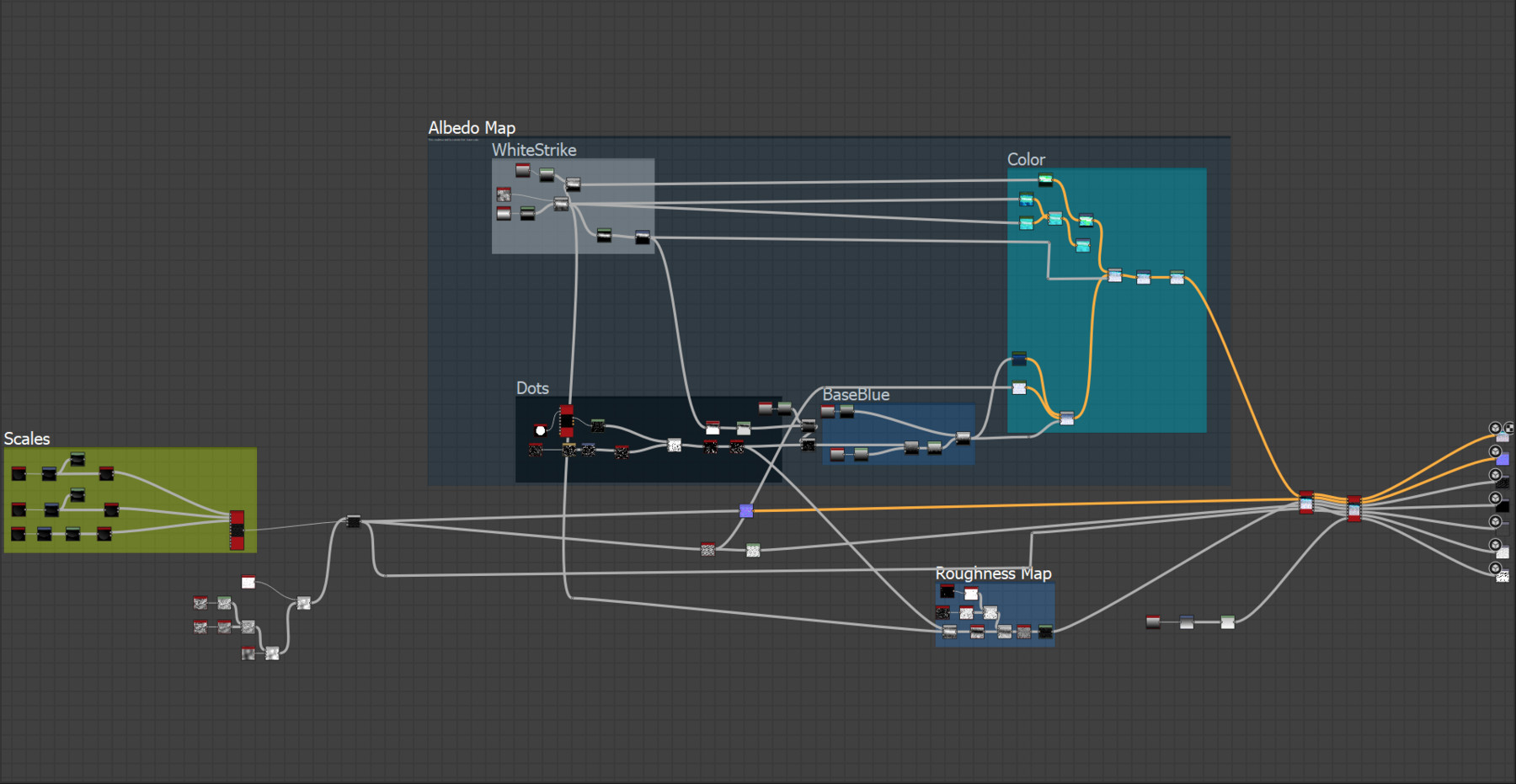Image resolution: width=1516 pixels, height=784 pixels.
Task: Select the first red node merging orange wires
Action: [x=1306, y=503]
